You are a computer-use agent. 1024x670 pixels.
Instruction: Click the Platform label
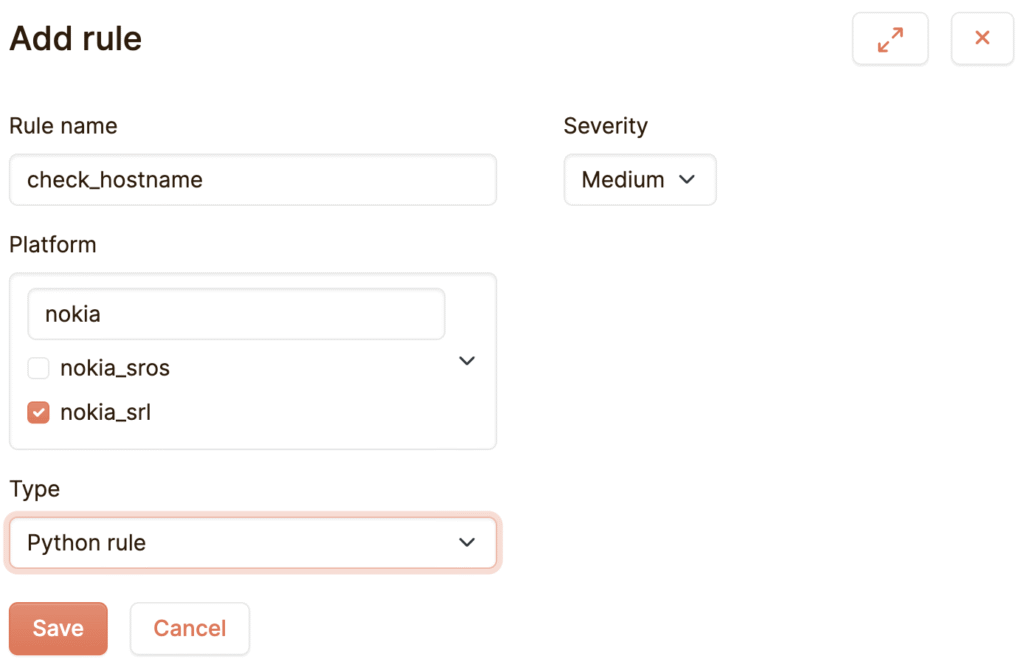(52, 245)
